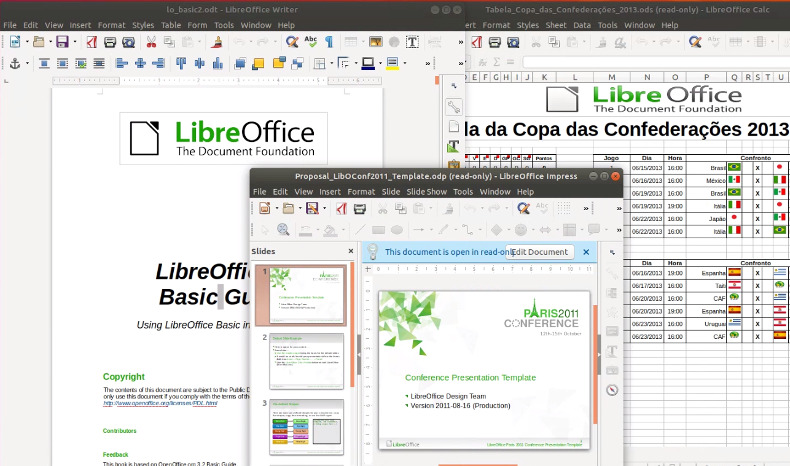Open the Navigator compass in Impress sidebar

click(612, 390)
